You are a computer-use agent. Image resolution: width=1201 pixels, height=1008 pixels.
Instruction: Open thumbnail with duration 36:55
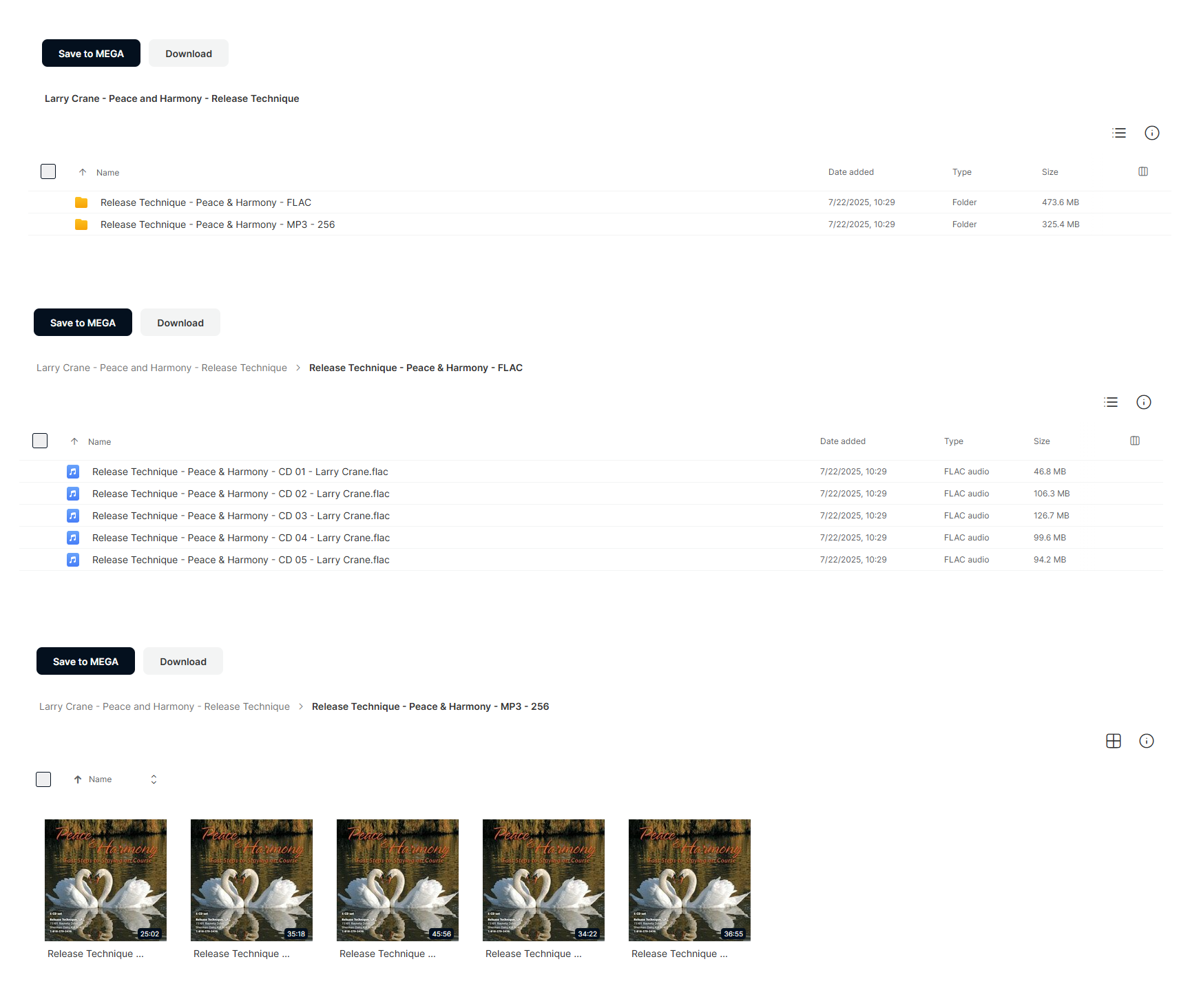(689, 880)
